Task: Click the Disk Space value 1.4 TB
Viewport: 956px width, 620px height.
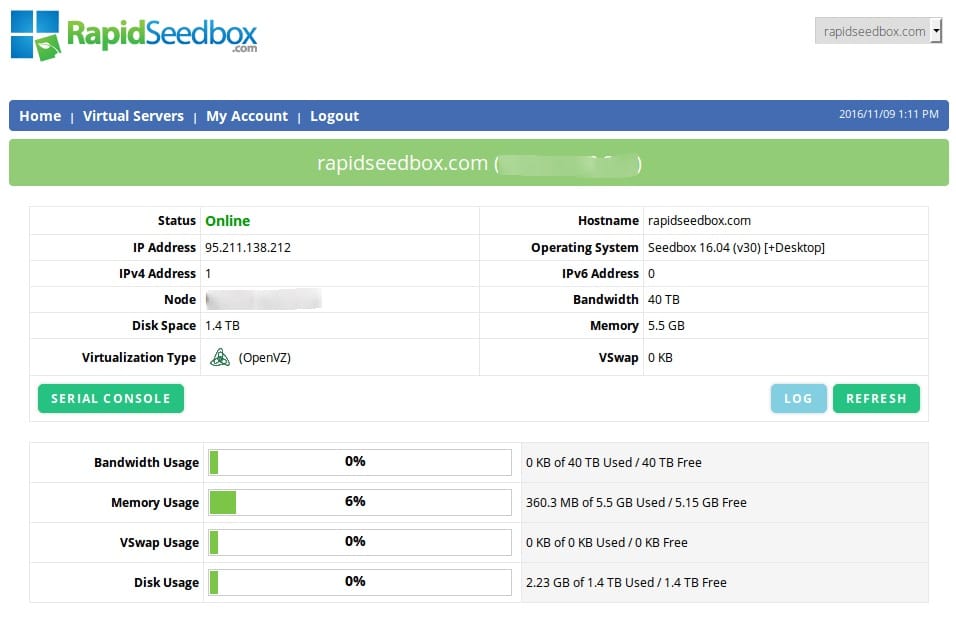Action: [x=222, y=326]
